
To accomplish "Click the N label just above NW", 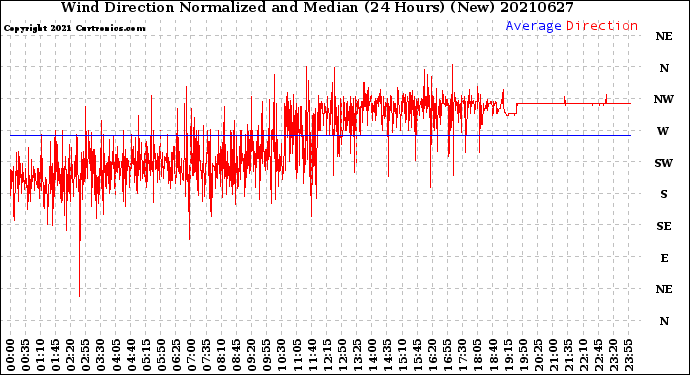I will pyautogui.click(x=664, y=68).
